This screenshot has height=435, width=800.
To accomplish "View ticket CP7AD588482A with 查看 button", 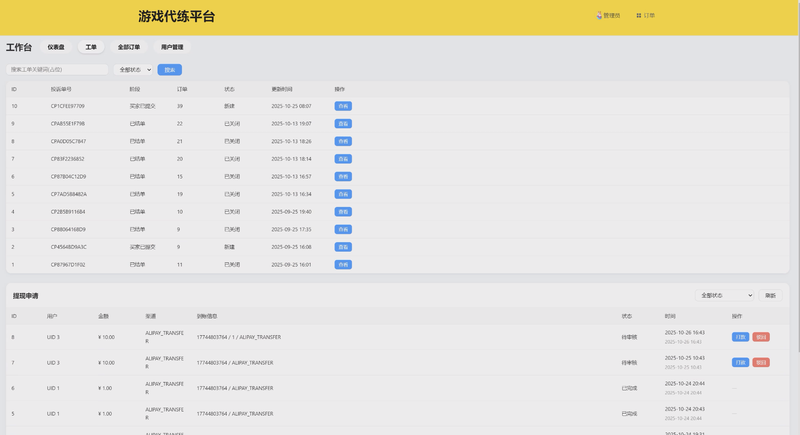I will click(343, 194).
